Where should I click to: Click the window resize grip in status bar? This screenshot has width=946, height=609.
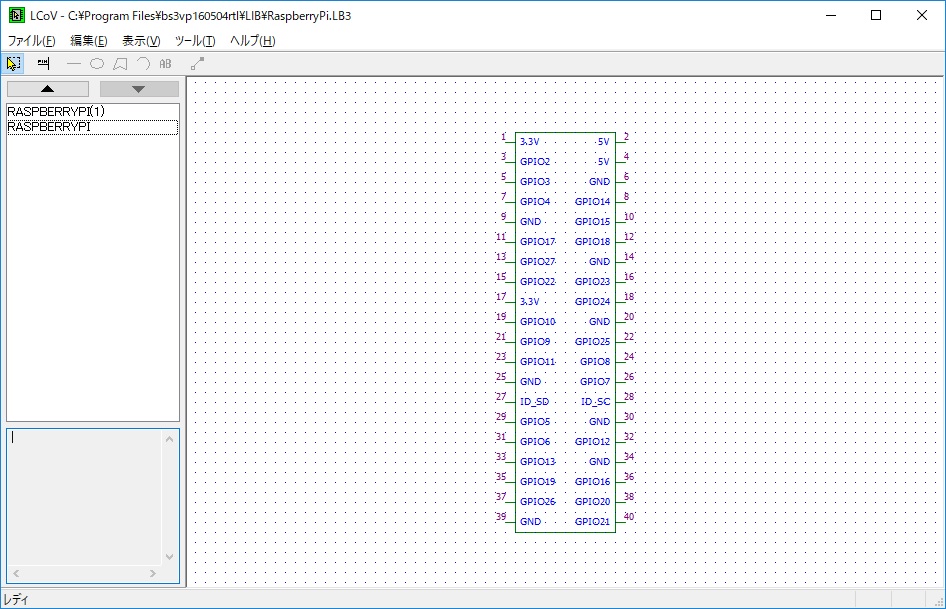coord(939,601)
